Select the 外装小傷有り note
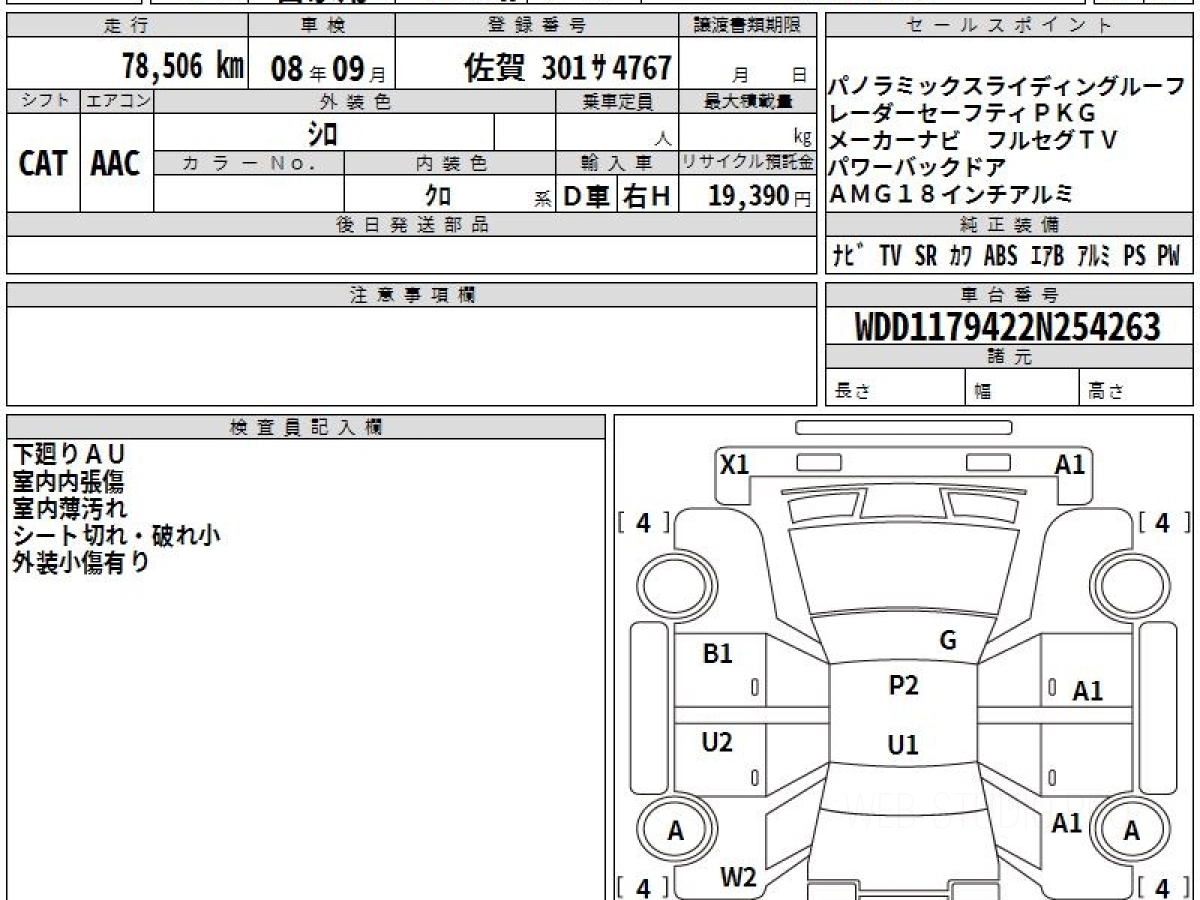 [81, 563]
